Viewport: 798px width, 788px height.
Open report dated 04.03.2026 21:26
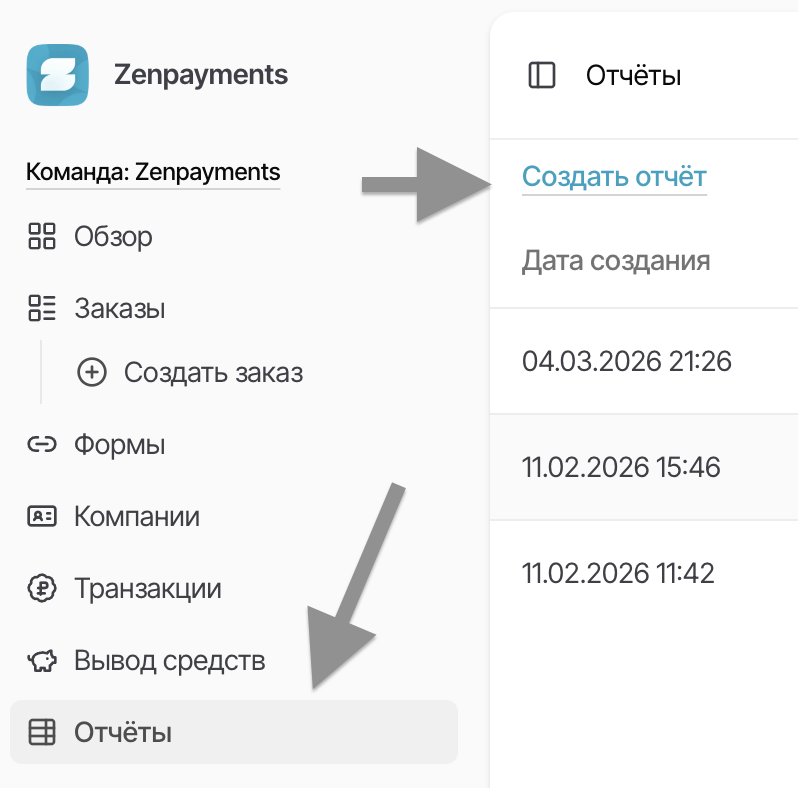click(627, 360)
